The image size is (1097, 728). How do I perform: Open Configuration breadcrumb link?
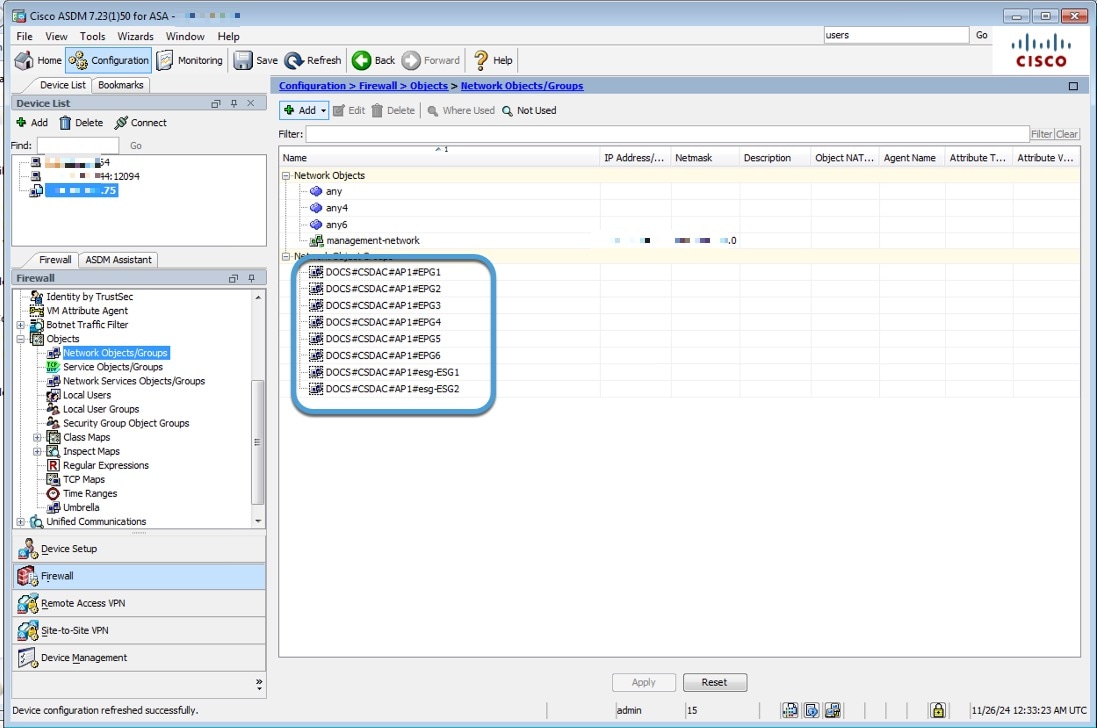click(x=312, y=86)
